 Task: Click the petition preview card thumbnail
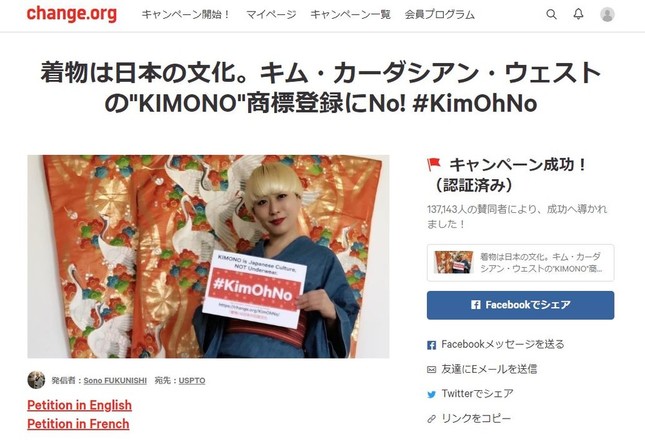pyautogui.click(x=453, y=262)
